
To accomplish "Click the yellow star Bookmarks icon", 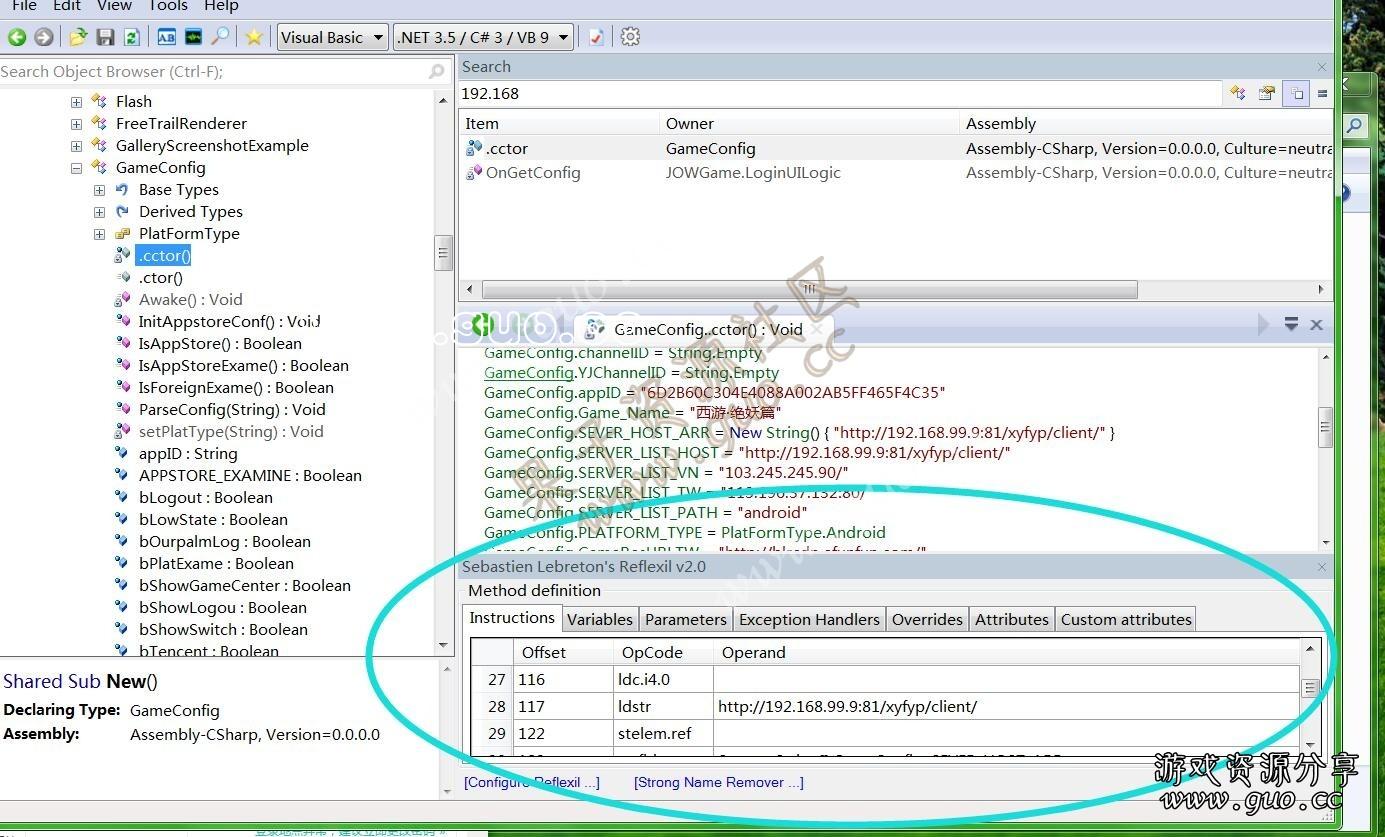I will pos(254,37).
